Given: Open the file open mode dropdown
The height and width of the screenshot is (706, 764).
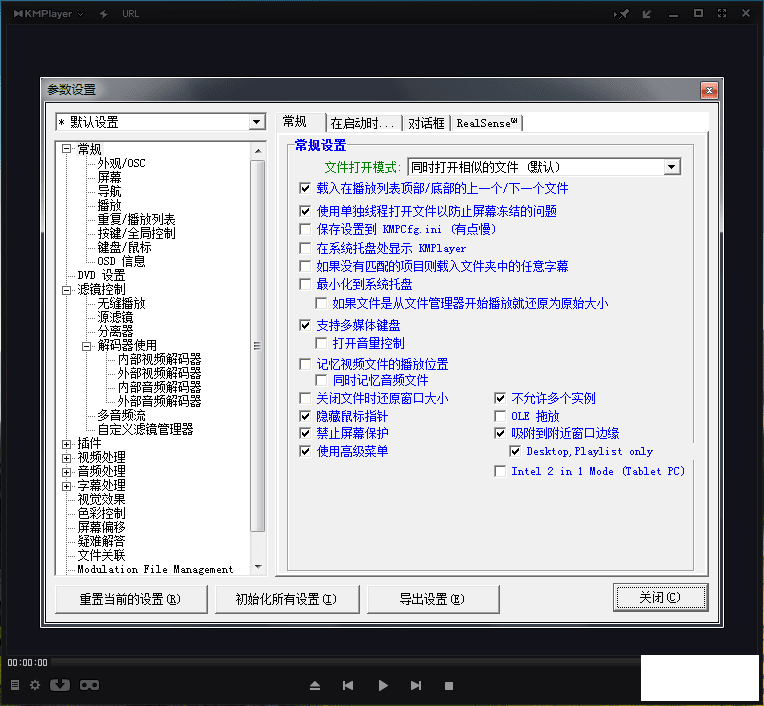Looking at the screenshot, I should click(671, 167).
